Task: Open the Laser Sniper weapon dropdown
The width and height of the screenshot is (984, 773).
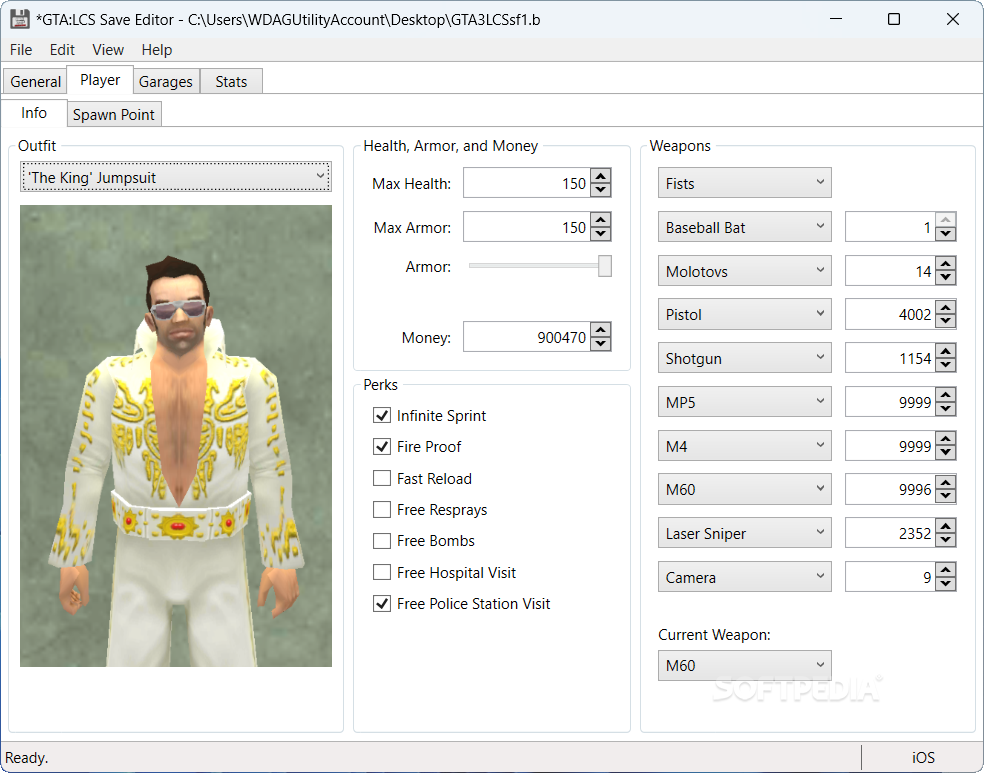Action: [x=744, y=533]
